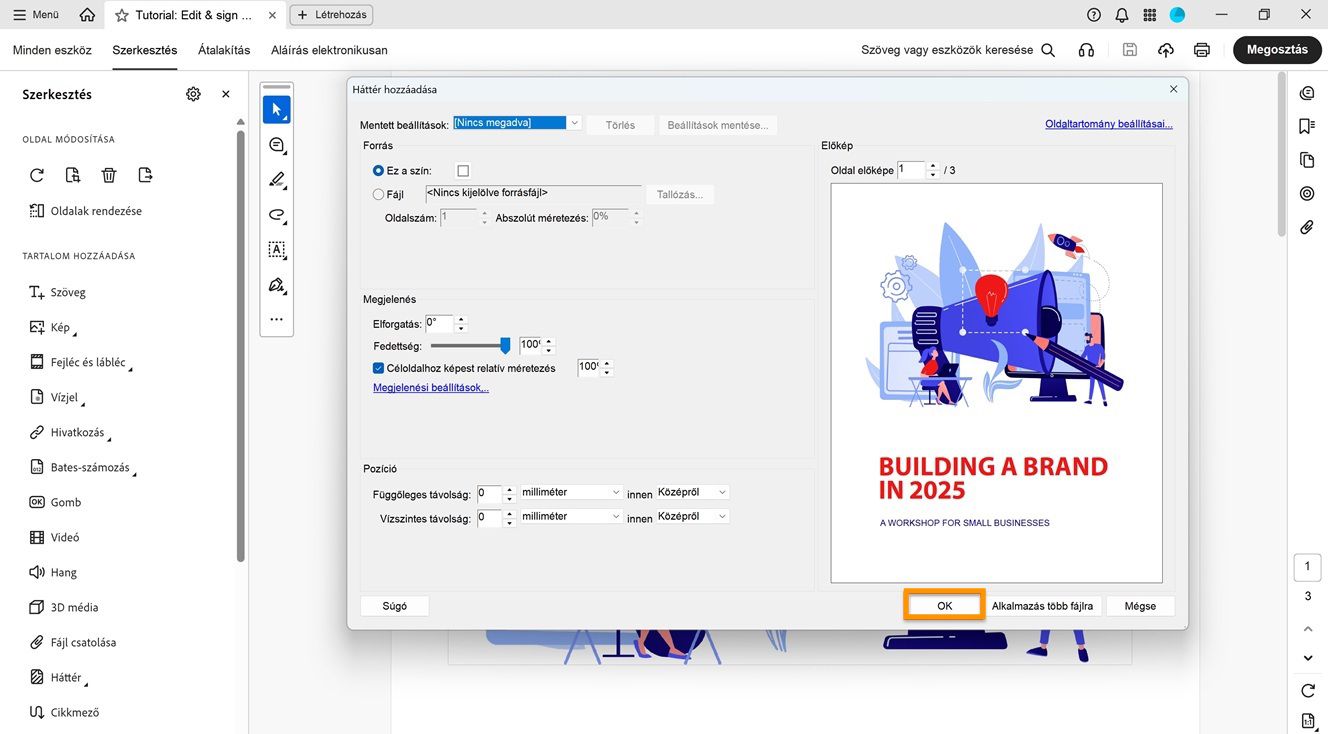The width and height of the screenshot is (1328, 734).
Task: Open the Help question mark icon
Action: tap(1094, 15)
